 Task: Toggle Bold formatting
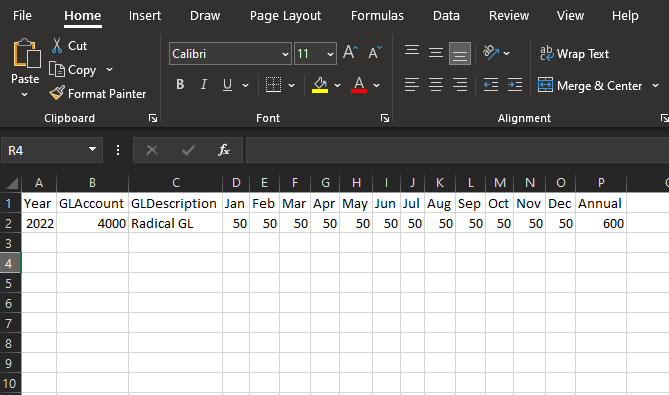(180, 85)
